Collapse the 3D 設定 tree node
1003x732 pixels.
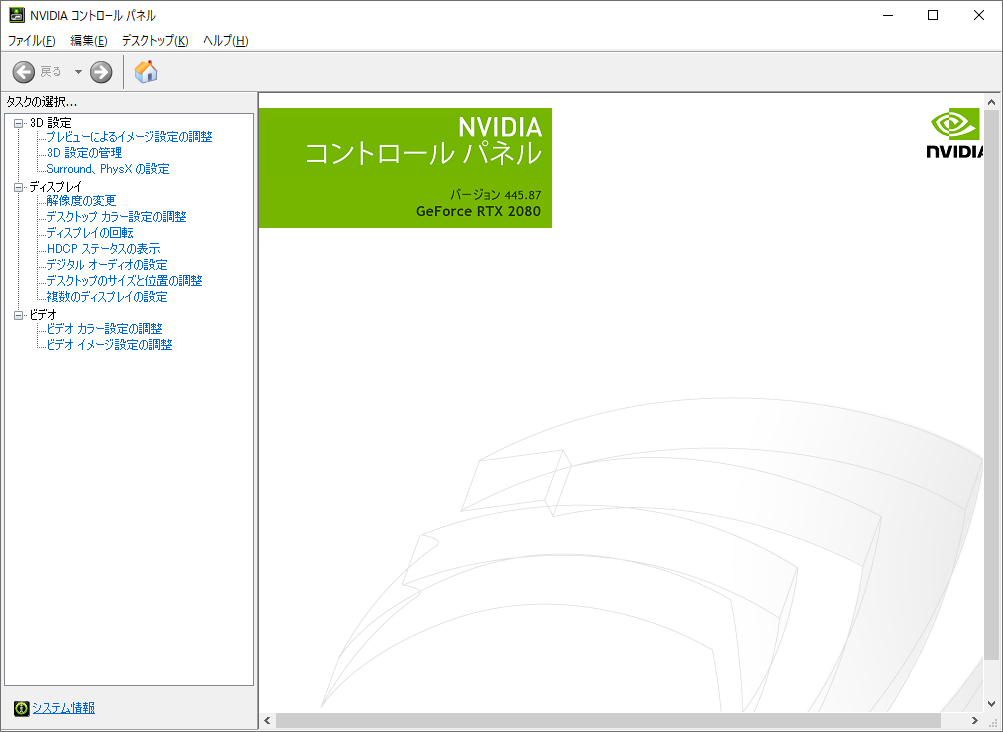pyautogui.click(x=19, y=123)
